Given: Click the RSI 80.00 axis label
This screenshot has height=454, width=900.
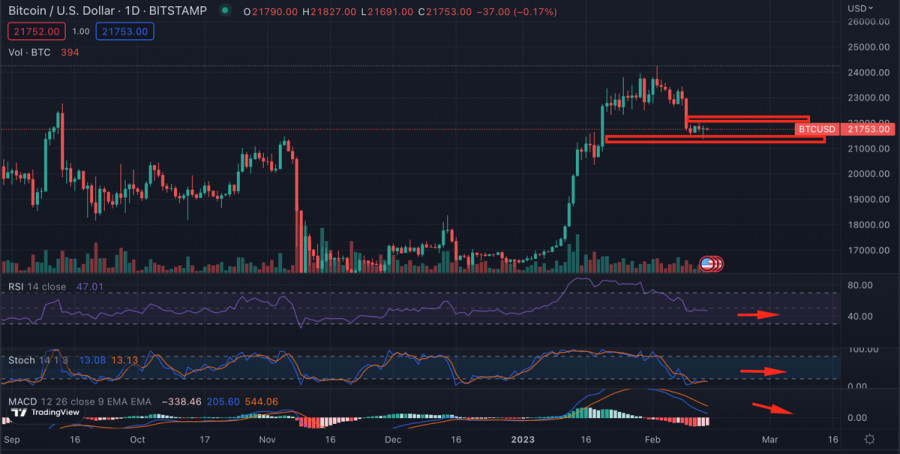Looking at the screenshot, I should [860, 285].
